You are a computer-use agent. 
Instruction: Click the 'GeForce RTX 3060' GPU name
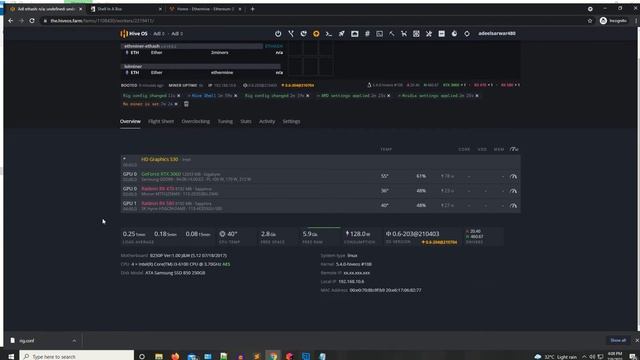click(161, 174)
